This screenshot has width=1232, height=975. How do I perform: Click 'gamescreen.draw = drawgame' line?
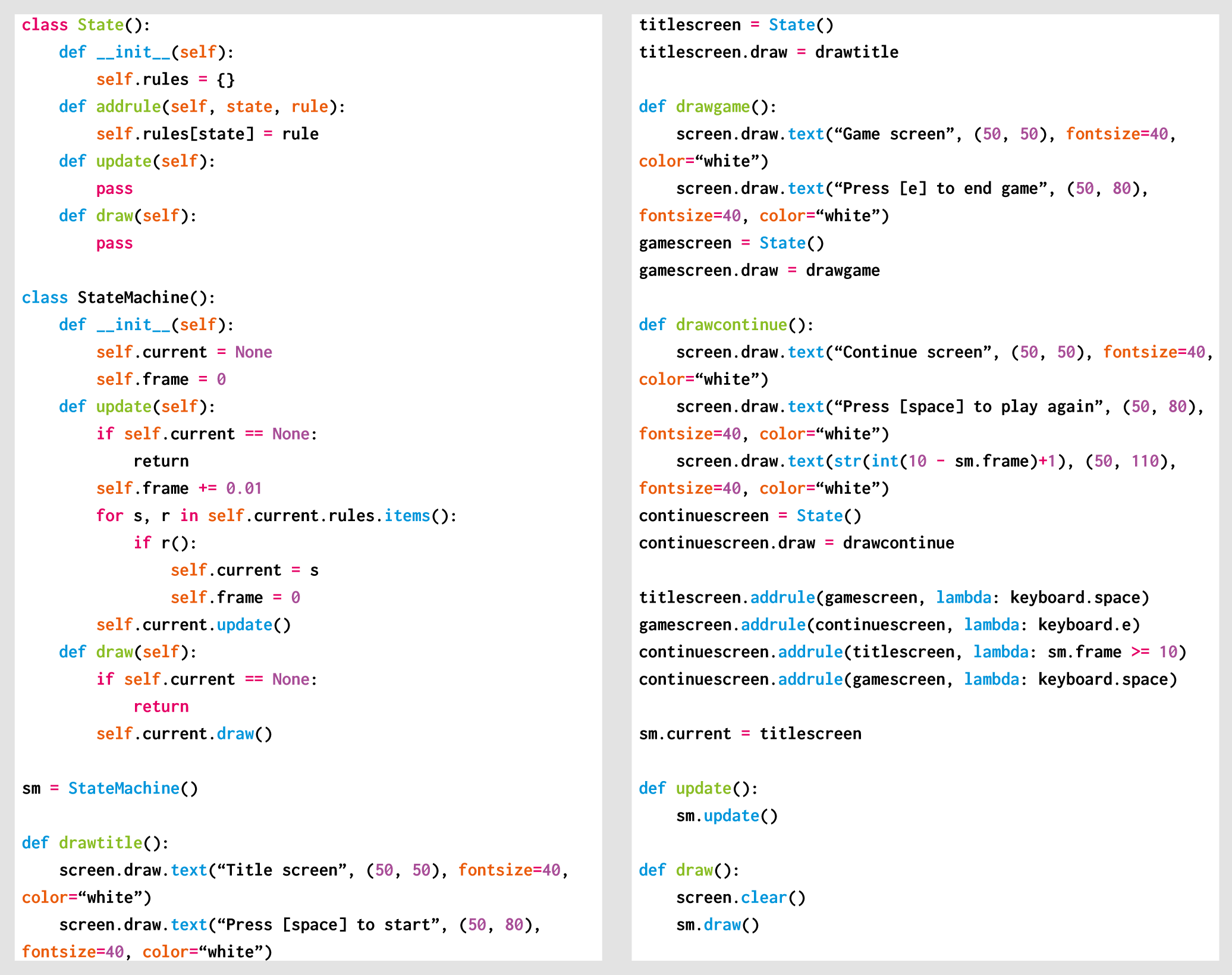point(759,271)
